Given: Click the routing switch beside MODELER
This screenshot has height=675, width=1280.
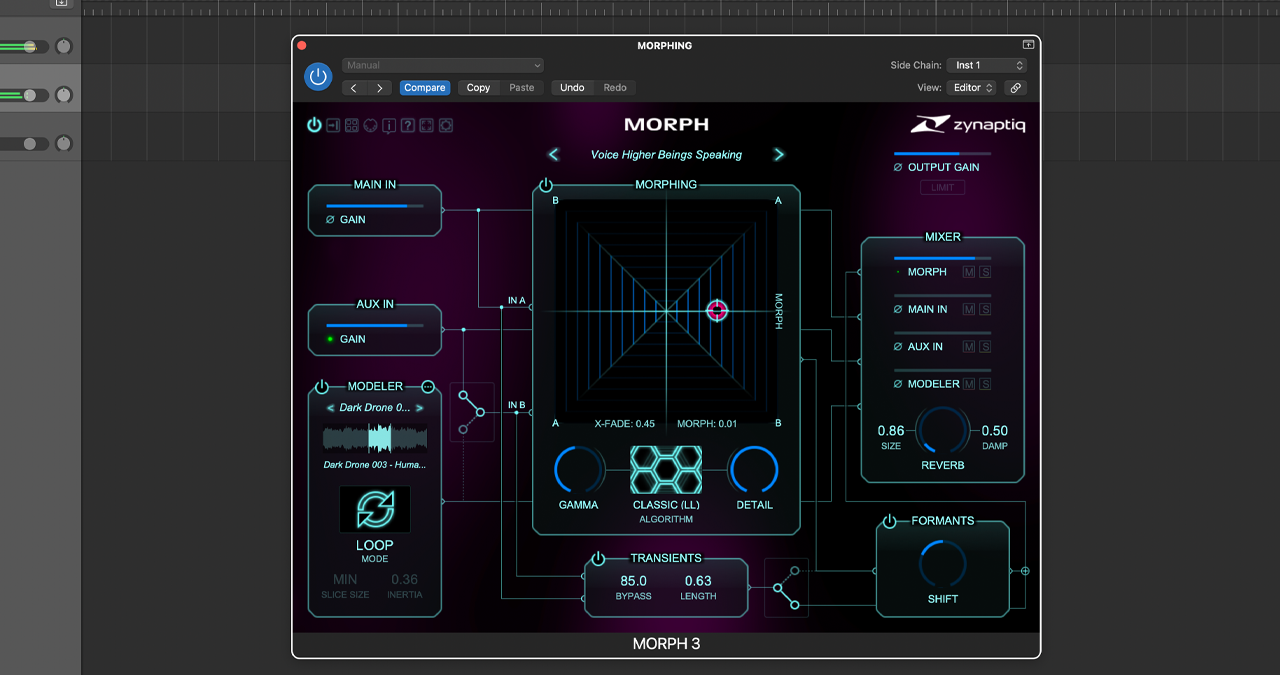Looking at the screenshot, I should click(472, 411).
